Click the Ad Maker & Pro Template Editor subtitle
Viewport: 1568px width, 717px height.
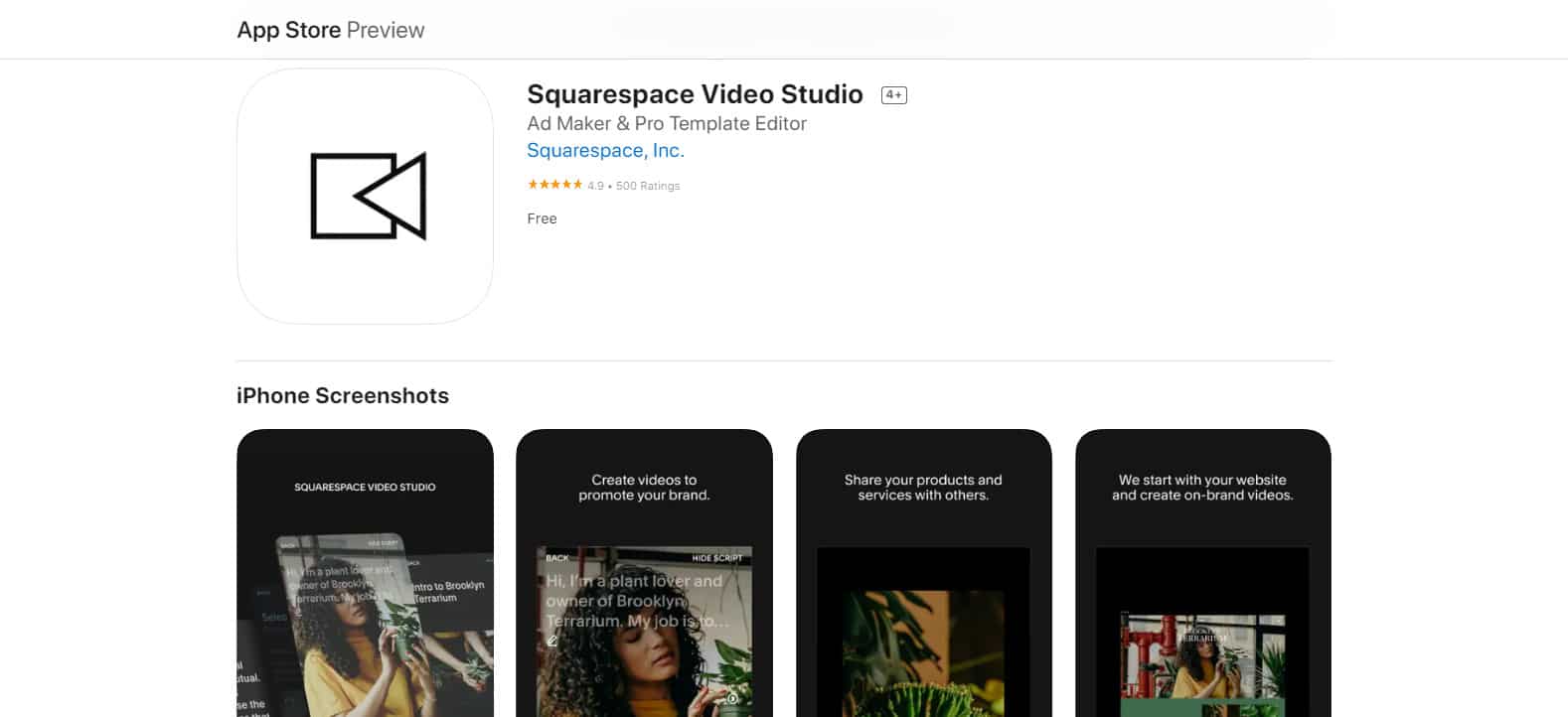point(667,123)
